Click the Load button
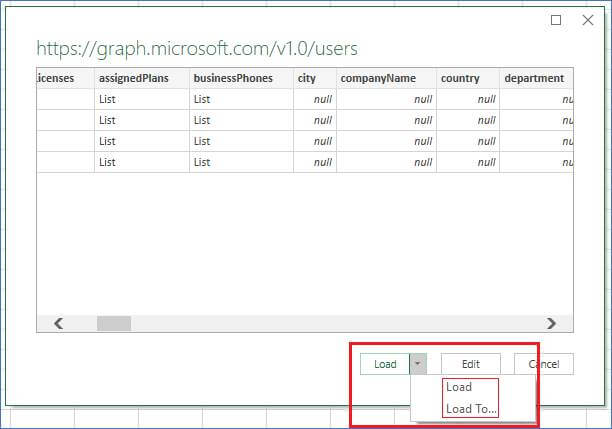The height and width of the screenshot is (429, 612). coord(385,364)
